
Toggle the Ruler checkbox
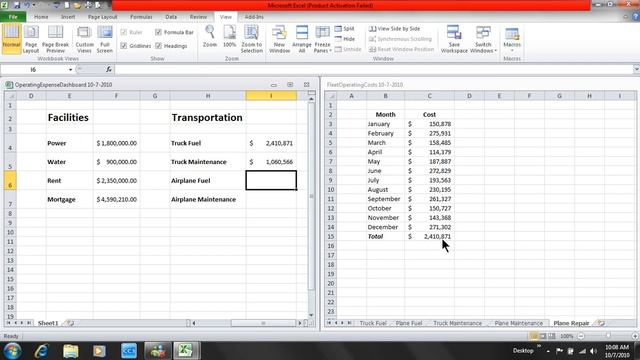(x=124, y=32)
